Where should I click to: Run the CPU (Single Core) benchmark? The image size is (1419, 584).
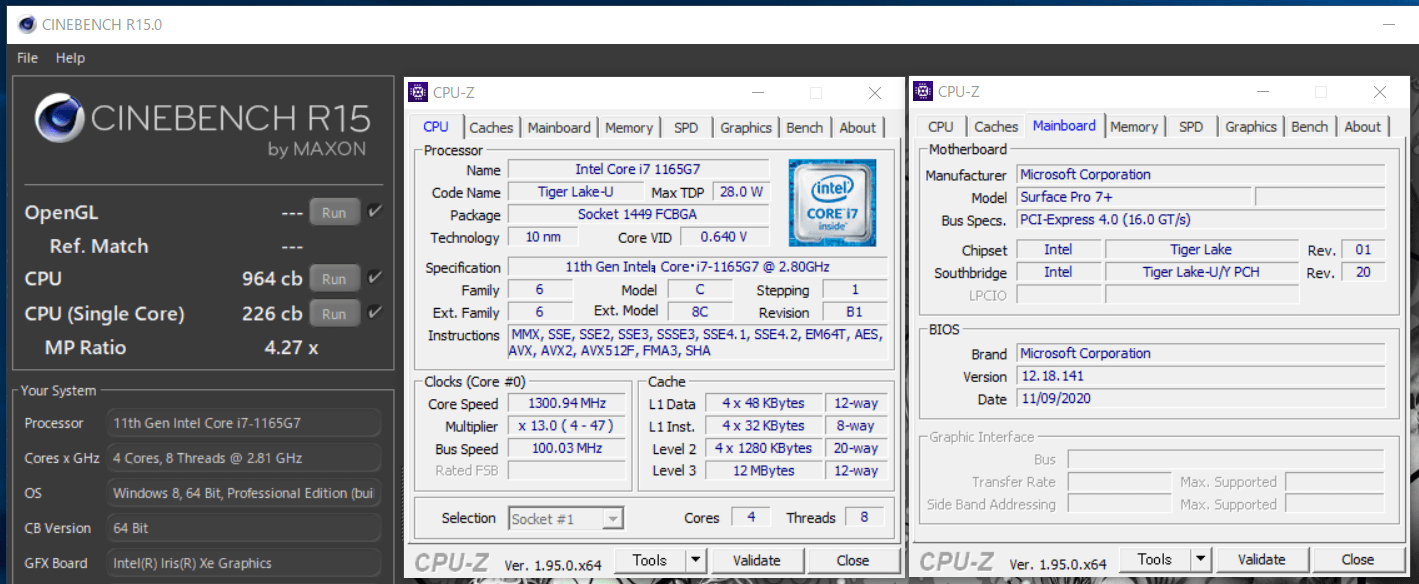coord(334,314)
